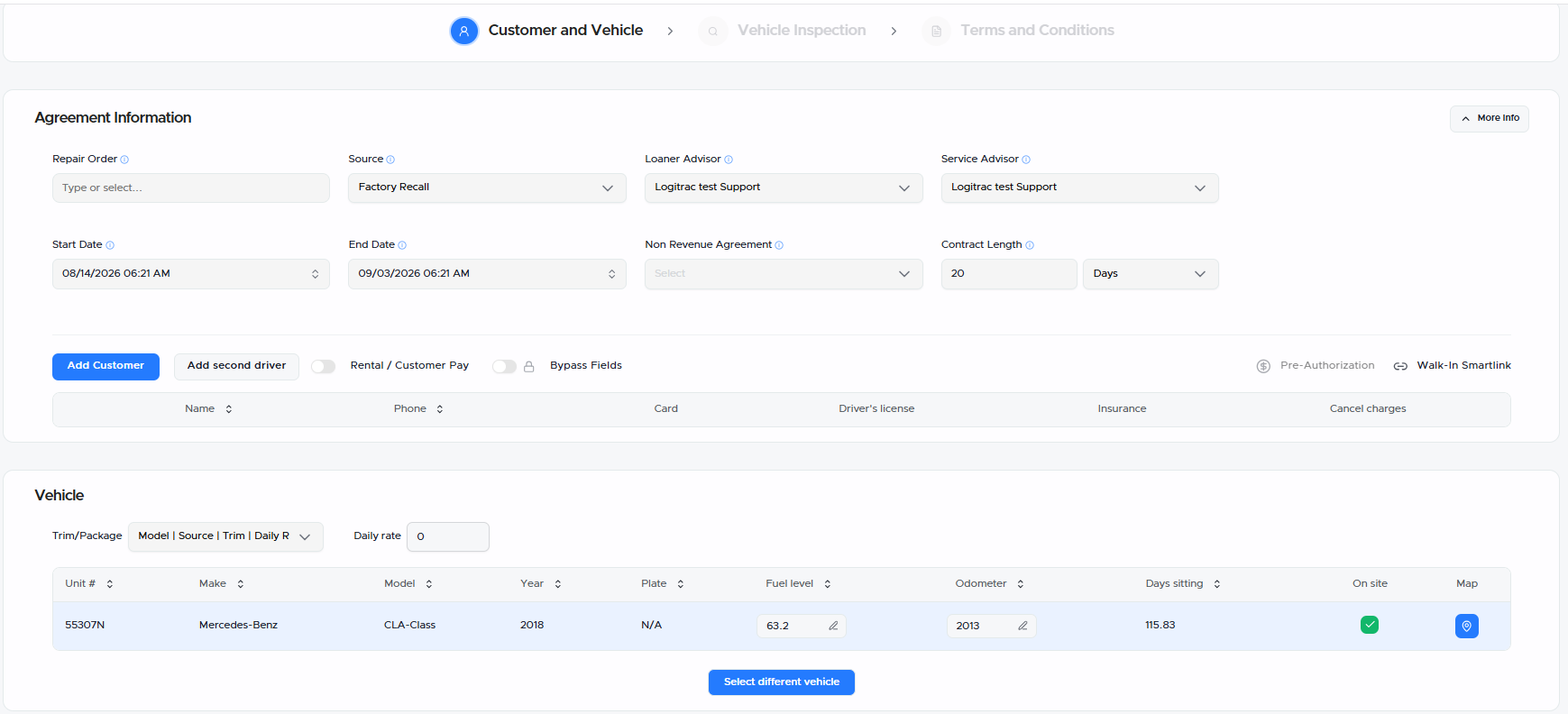Click the Repair Order info icon
The width and height of the screenshot is (1568, 714).
124,160
